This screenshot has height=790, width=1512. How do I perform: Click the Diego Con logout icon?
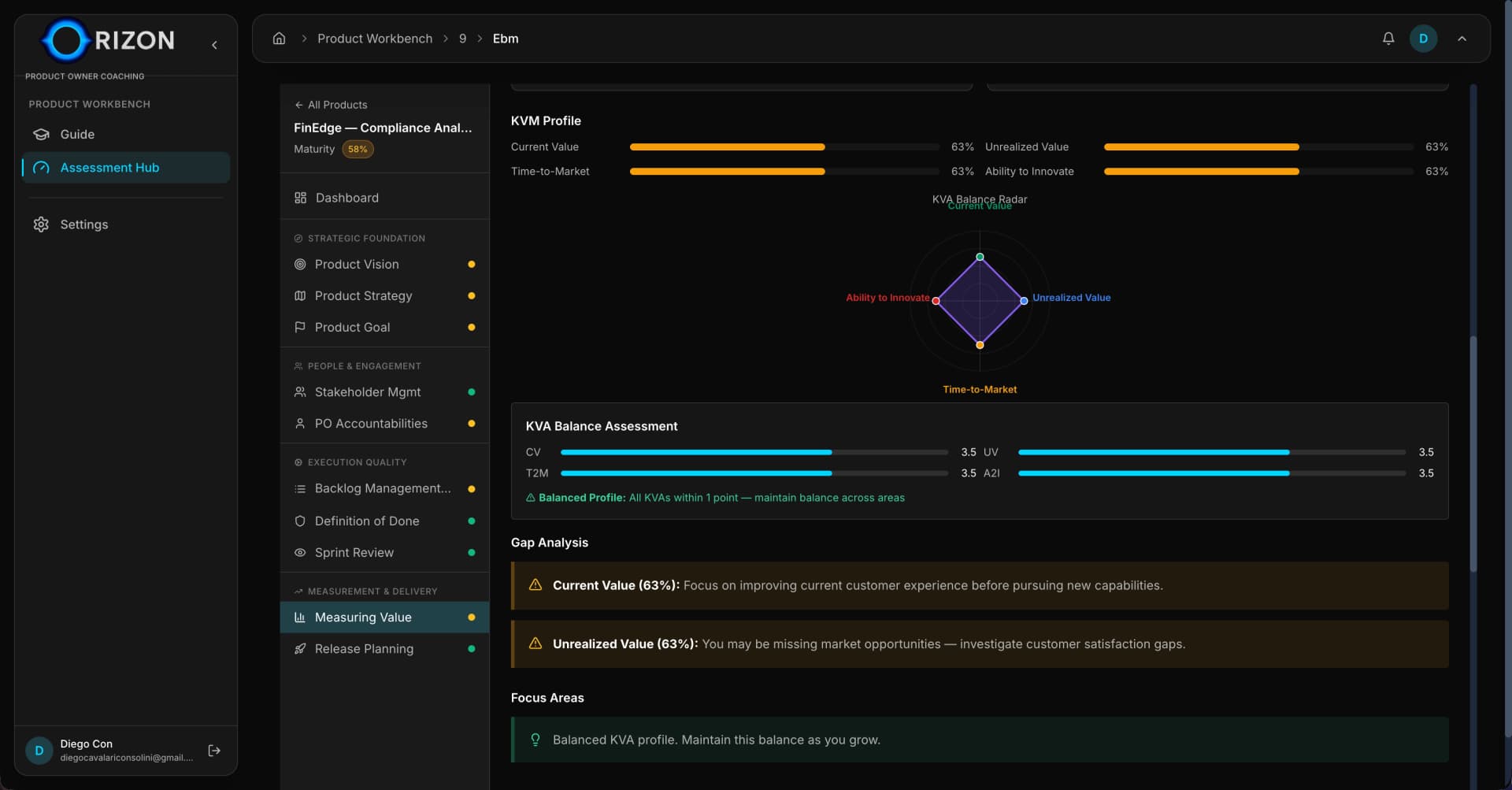coord(213,751)
